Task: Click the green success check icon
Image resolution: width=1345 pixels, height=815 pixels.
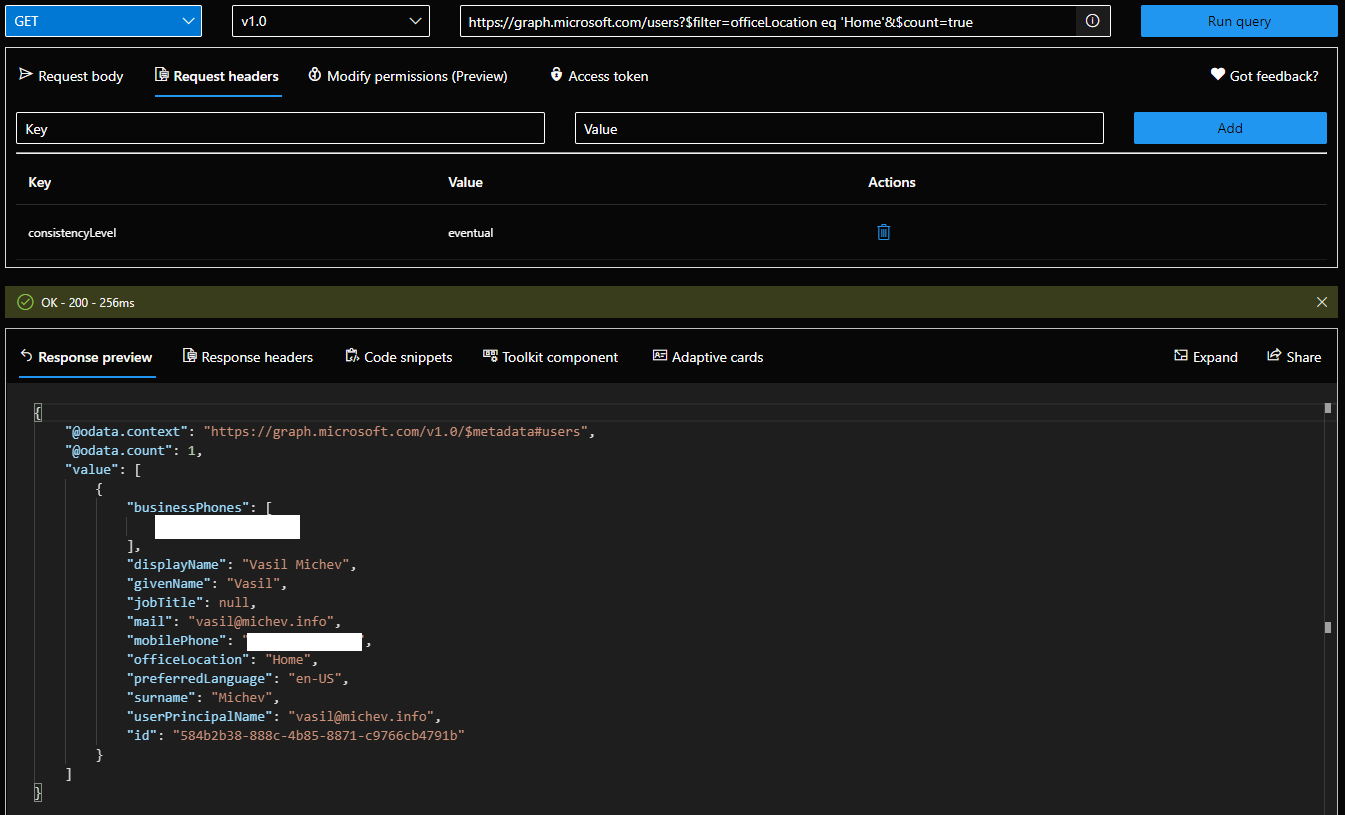Action: (x=25, y=302)
